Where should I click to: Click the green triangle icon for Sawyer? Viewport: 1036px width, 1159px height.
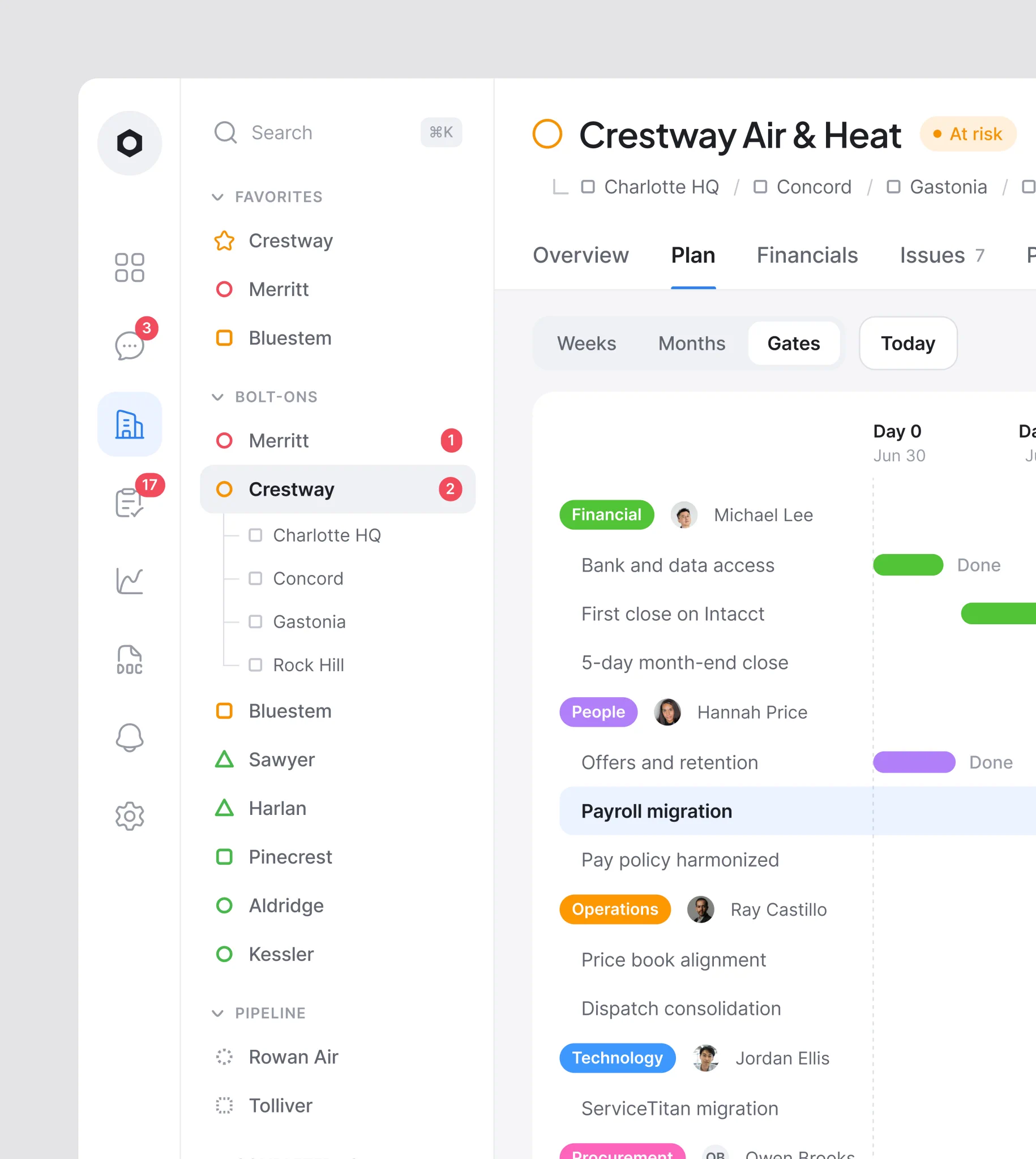224,759
